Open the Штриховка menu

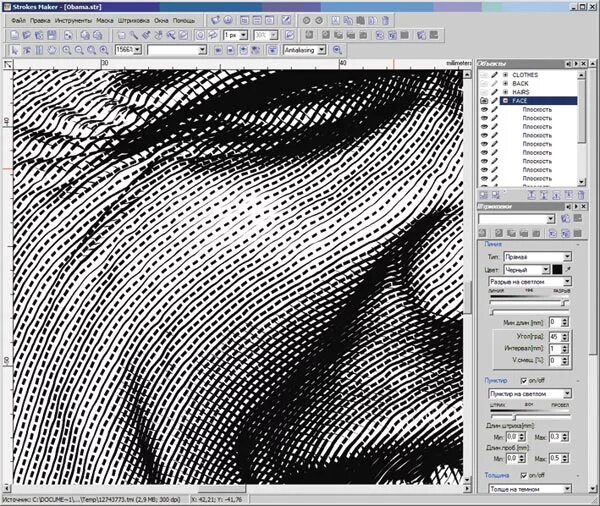pos(134,21)
